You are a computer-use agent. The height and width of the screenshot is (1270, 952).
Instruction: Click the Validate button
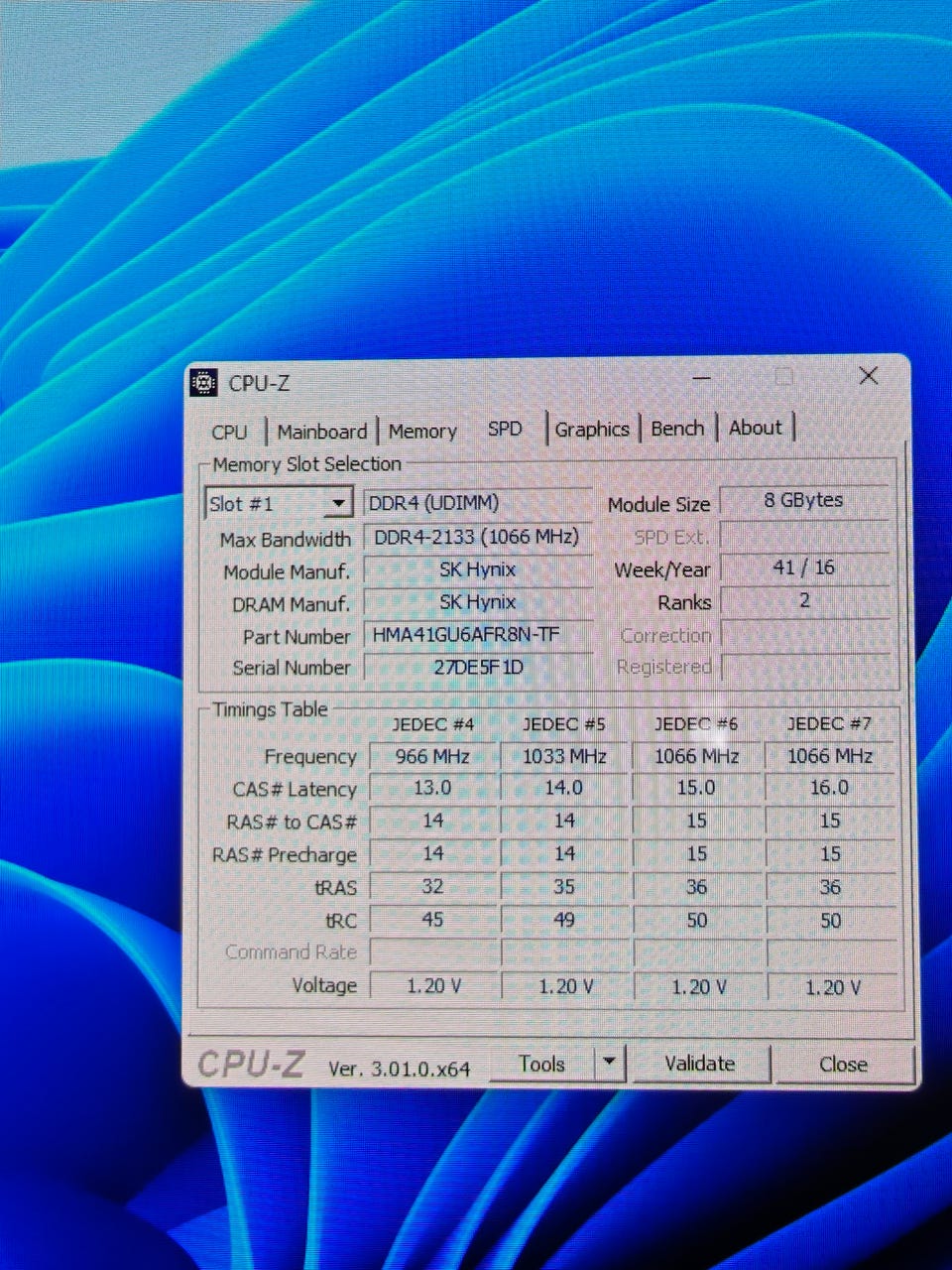pyautogui.click(x=700, y=1064)
